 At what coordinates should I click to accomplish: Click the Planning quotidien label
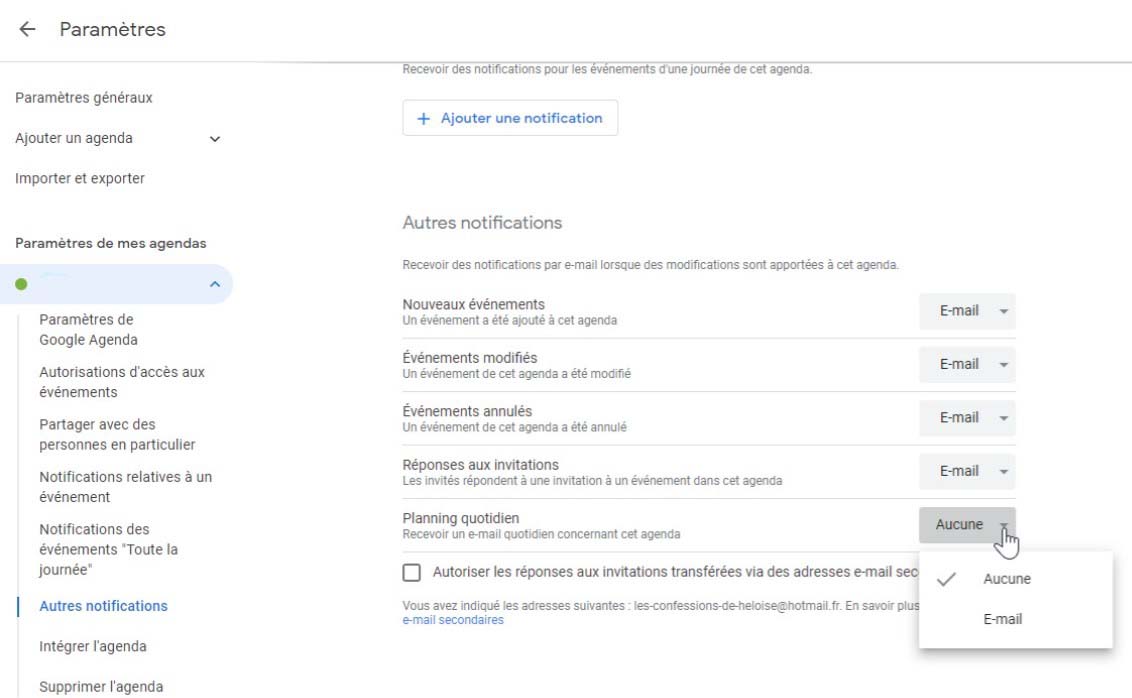click(461, 518)
